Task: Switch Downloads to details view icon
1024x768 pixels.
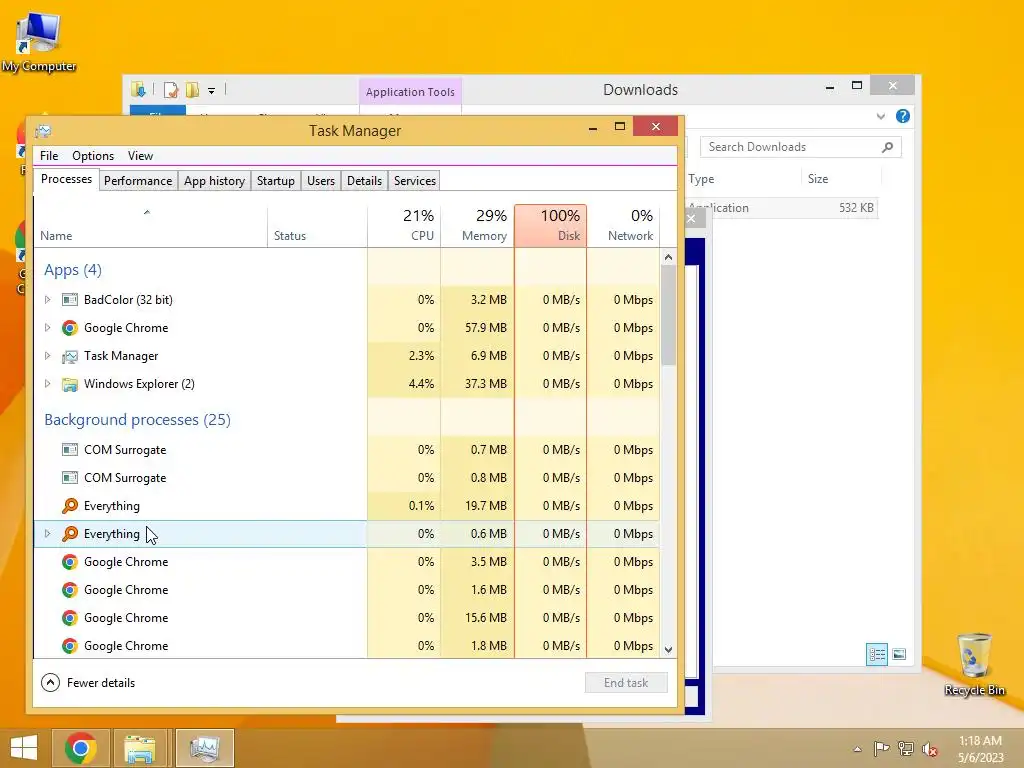Action: [x=876, y=654]
